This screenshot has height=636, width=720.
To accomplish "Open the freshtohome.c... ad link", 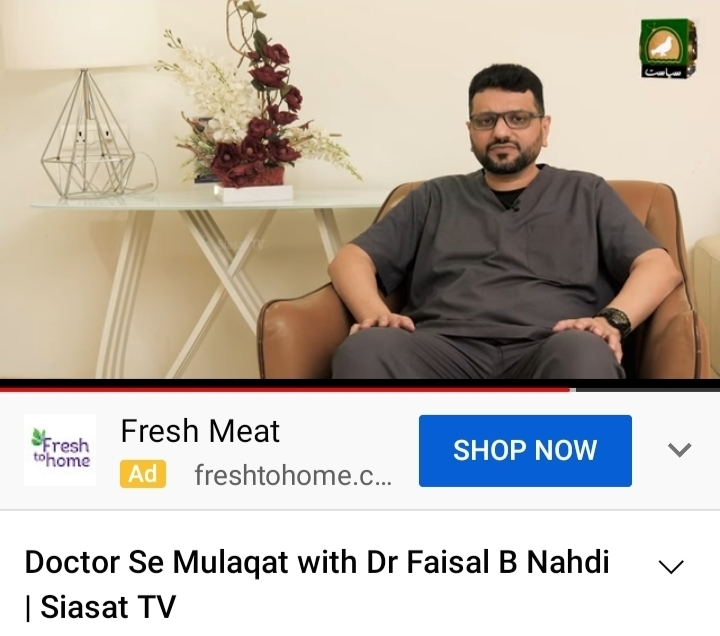I will pos(293,475).
